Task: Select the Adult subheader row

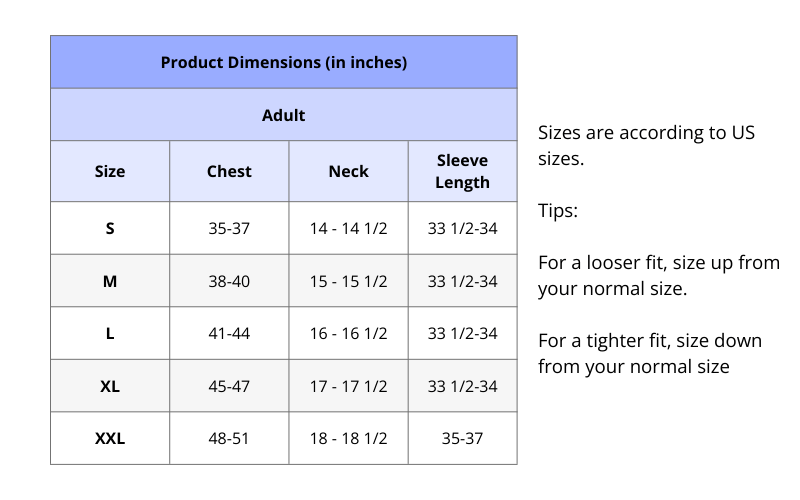Action: pos(284,115)
